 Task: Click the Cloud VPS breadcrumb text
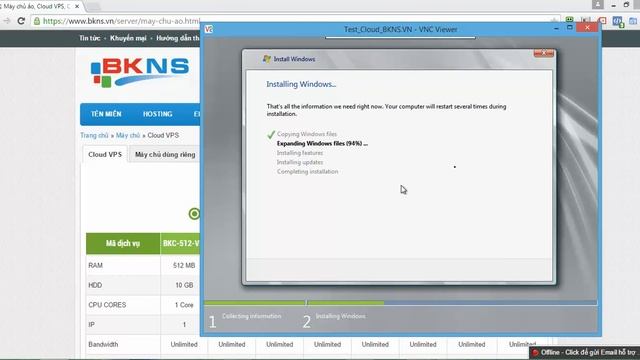pos(163,136)
